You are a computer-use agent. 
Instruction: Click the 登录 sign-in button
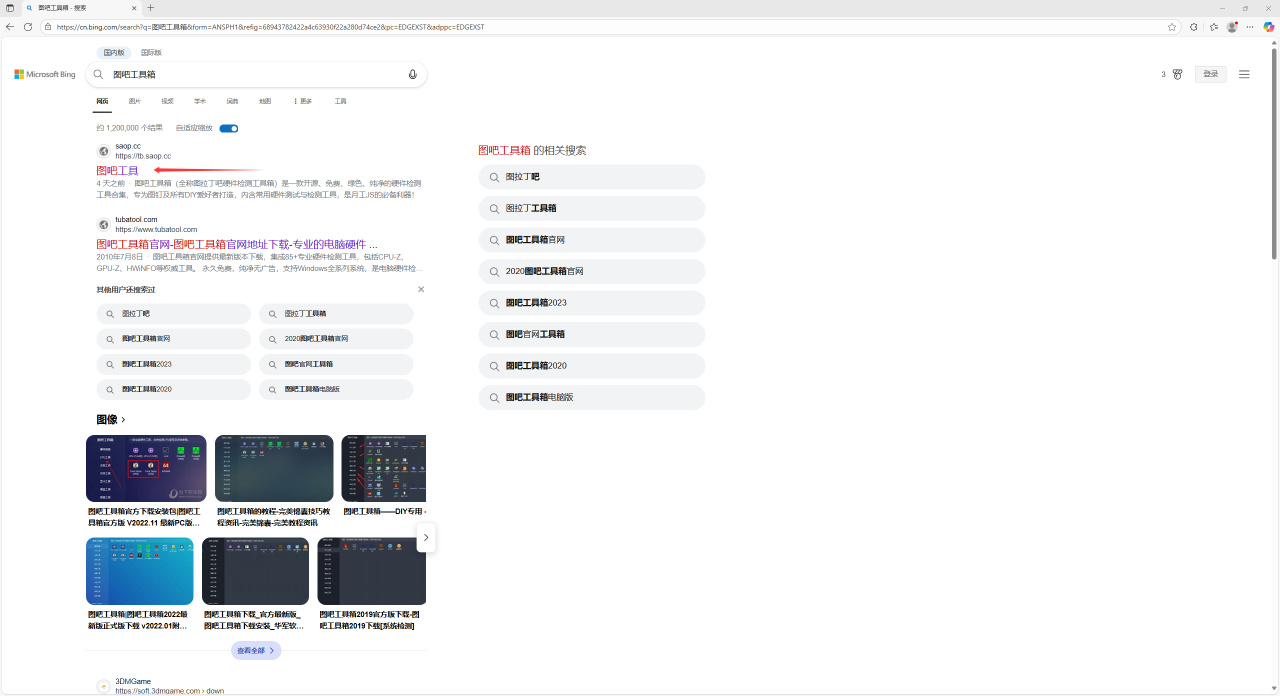click(x=1211, y=74)
